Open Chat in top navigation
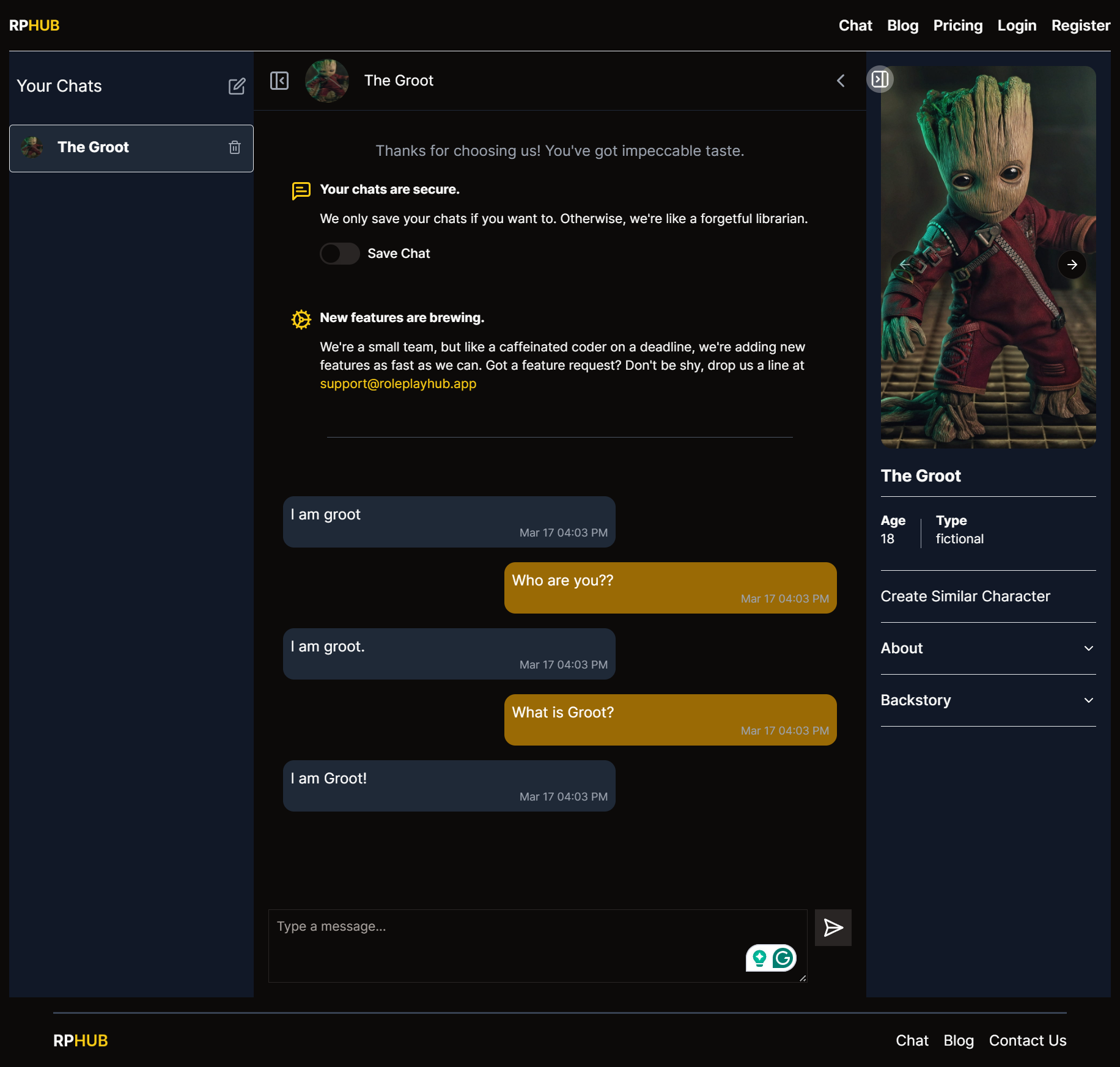Screen dimensions: 1120x1067 tap(855, 26)
